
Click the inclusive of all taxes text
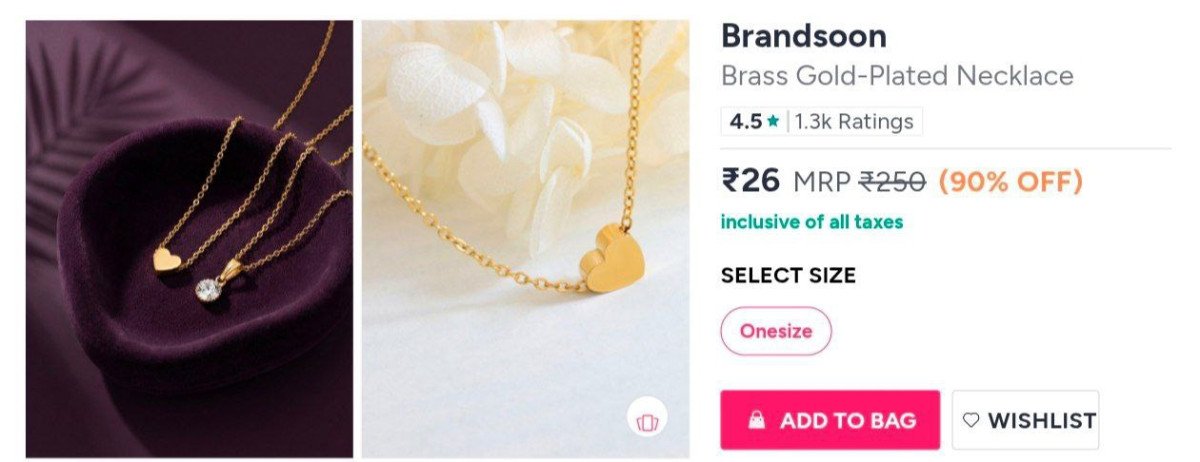pyautogui.click(x=811, y=222)
